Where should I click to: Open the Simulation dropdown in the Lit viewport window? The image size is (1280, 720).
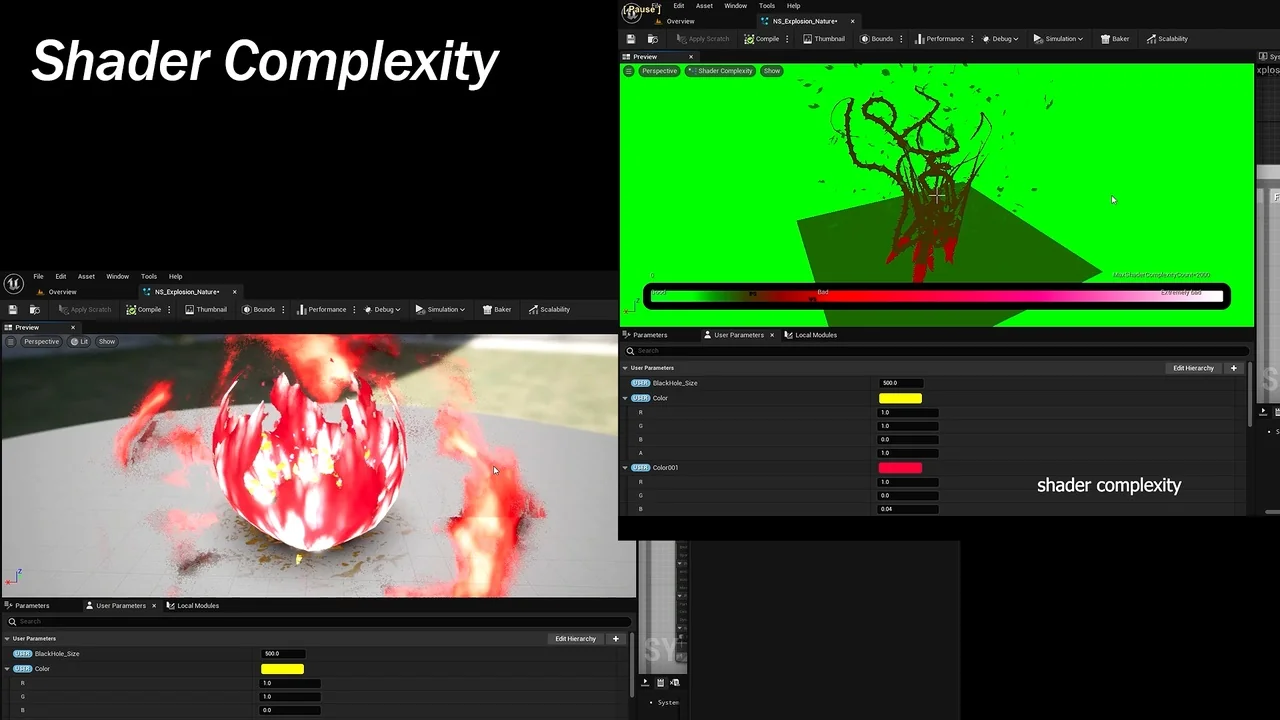[440, 310]
